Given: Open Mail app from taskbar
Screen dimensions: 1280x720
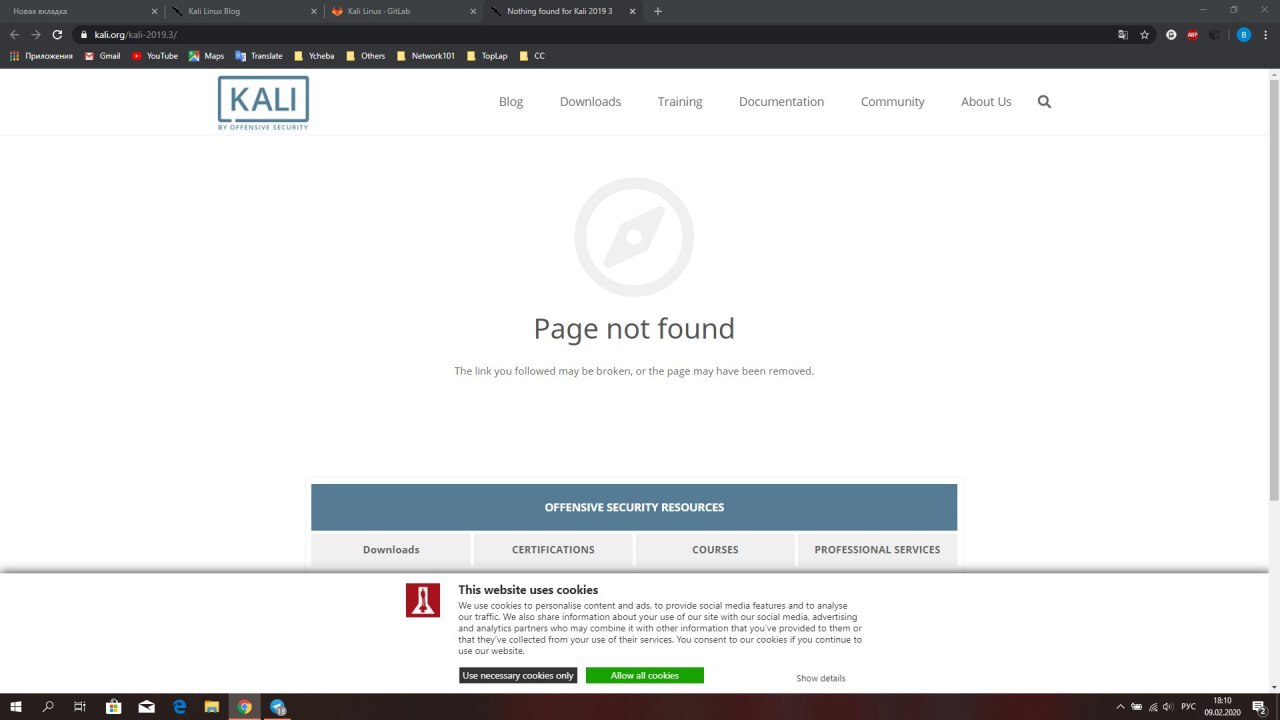Looking at the screenshot, I should pyautogui.click(x=147, y=706).
